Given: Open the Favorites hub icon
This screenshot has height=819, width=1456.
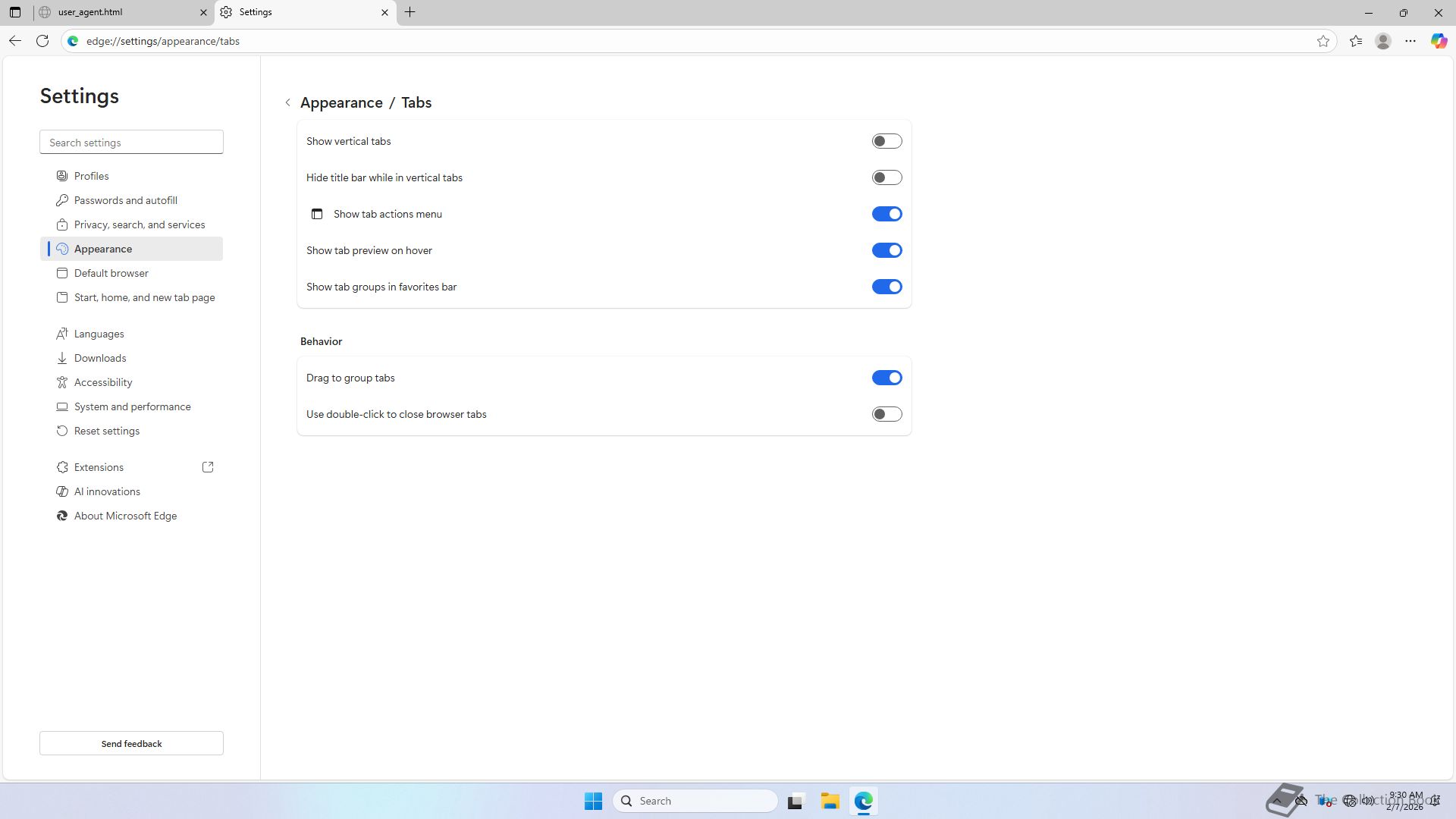Looking at the screenshot, I should 1356,41.
